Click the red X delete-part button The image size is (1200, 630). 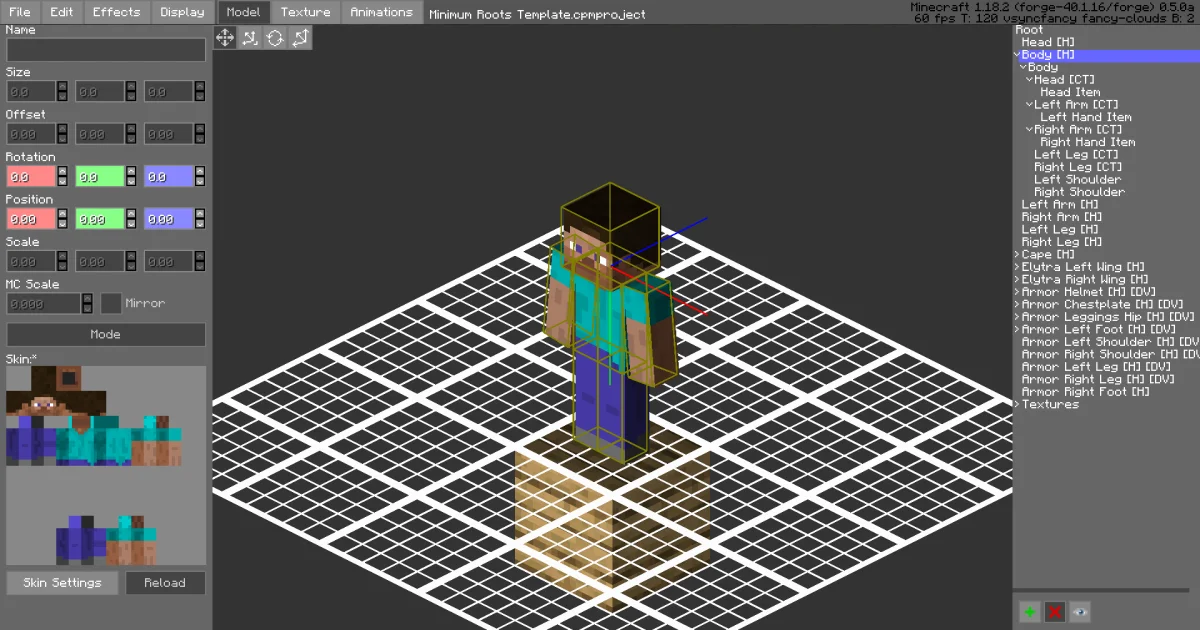(1055, 612)
